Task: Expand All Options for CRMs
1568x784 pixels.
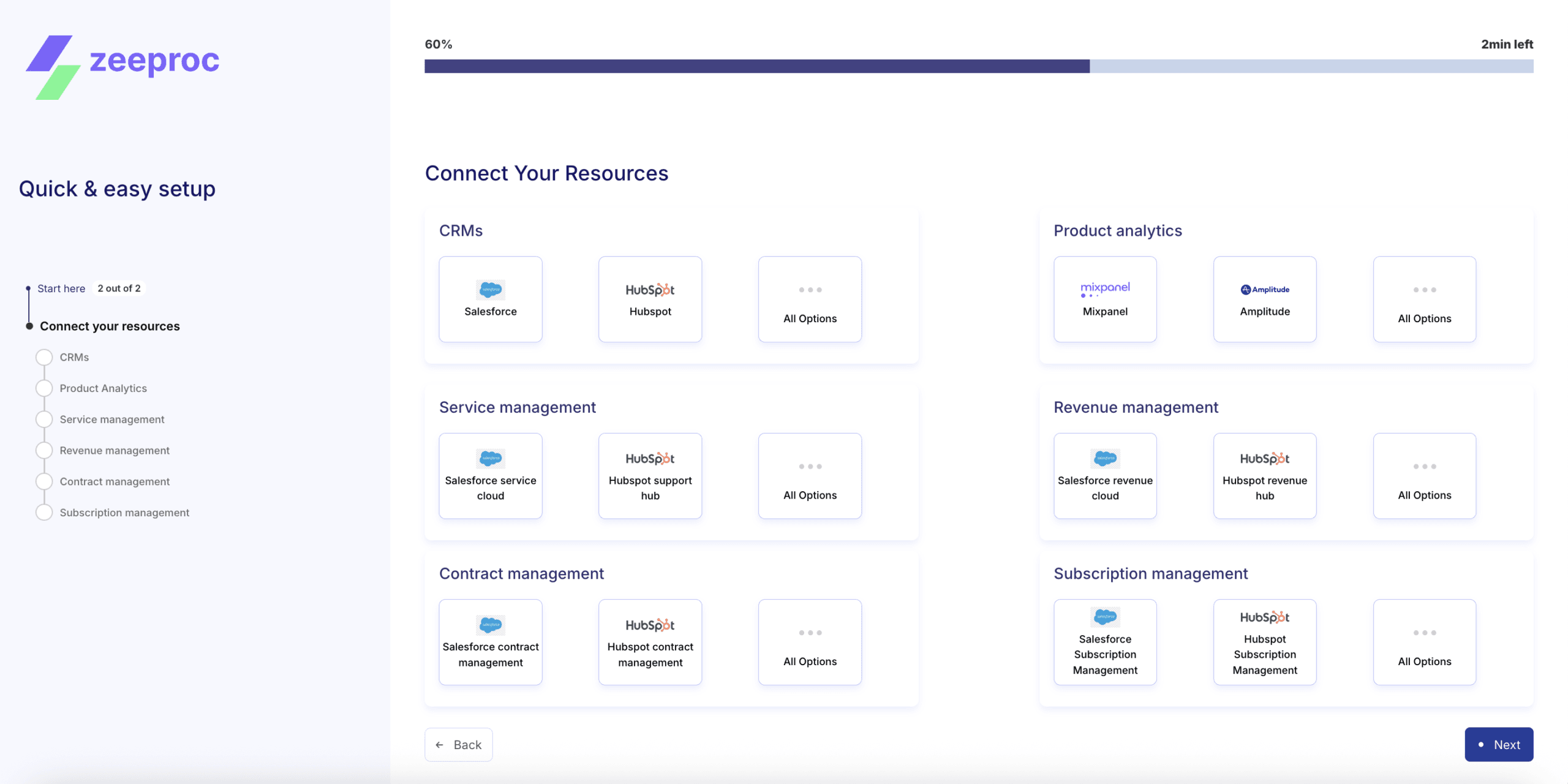Action: [x=810, y=299]
